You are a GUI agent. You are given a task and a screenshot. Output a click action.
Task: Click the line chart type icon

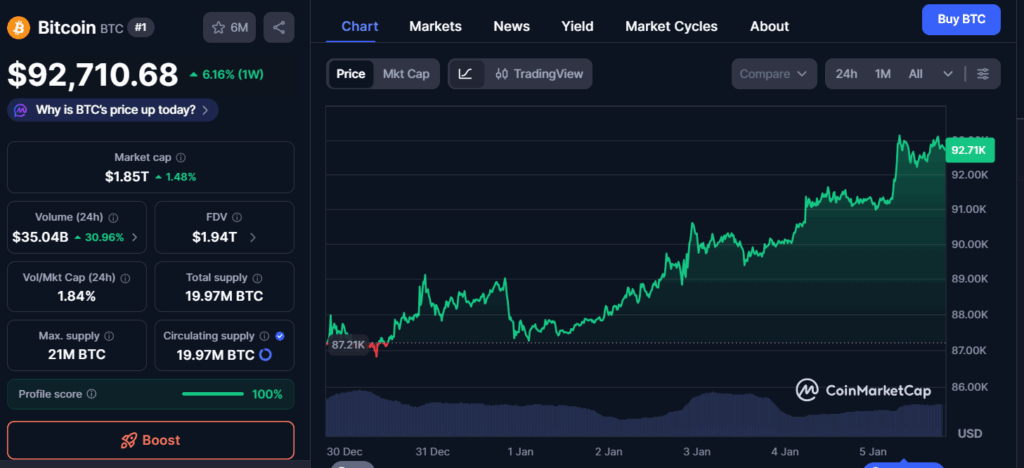coord(466,74)
